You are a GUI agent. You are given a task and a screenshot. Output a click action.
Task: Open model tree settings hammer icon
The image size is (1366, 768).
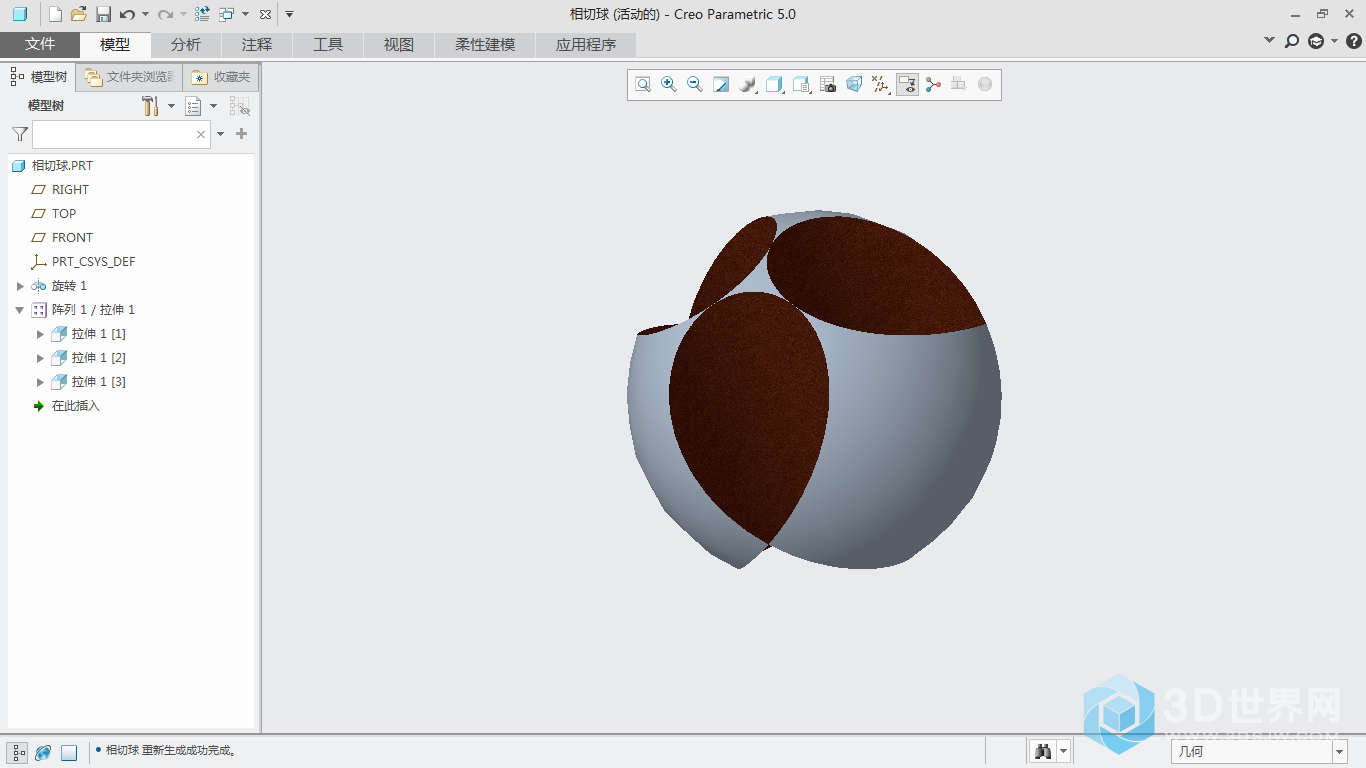click(151, 106)
